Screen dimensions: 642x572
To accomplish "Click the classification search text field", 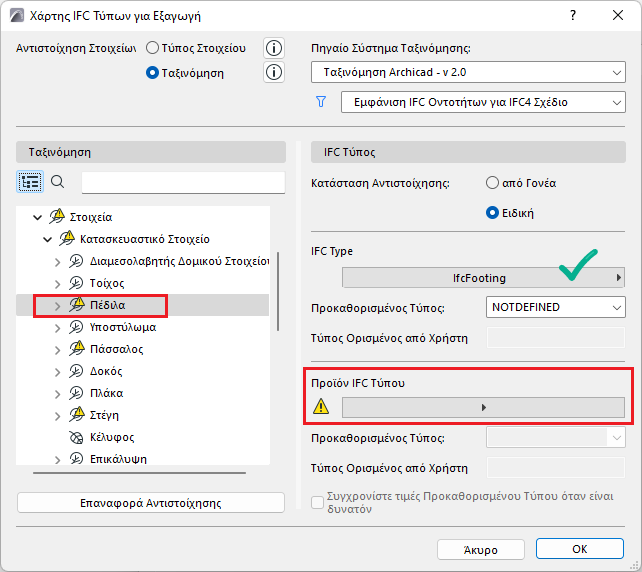I will tap(183, 182).
